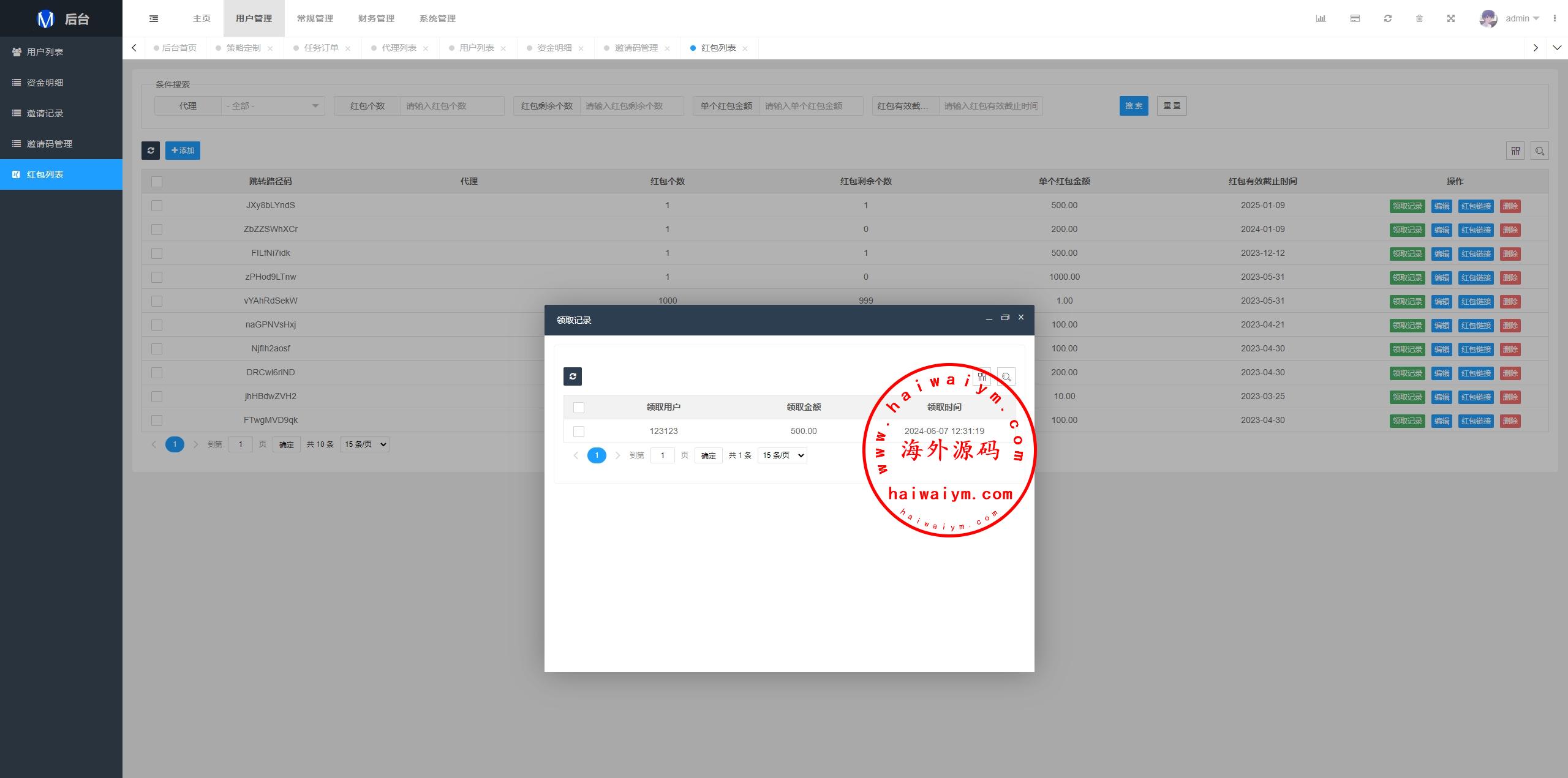Image resolution: width=1568 pixels, height=778 pixels.
Task: Click the 红包个数 input field
Action: [x=452, y=106]
